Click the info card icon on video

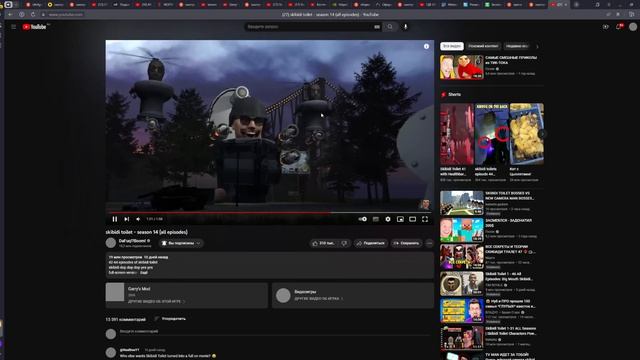426,47
